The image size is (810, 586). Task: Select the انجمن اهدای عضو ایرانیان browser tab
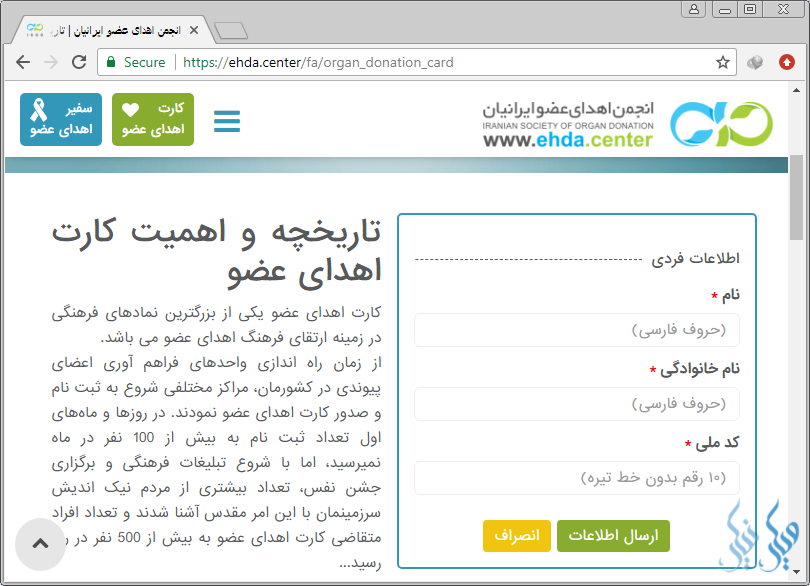point(105,31)
